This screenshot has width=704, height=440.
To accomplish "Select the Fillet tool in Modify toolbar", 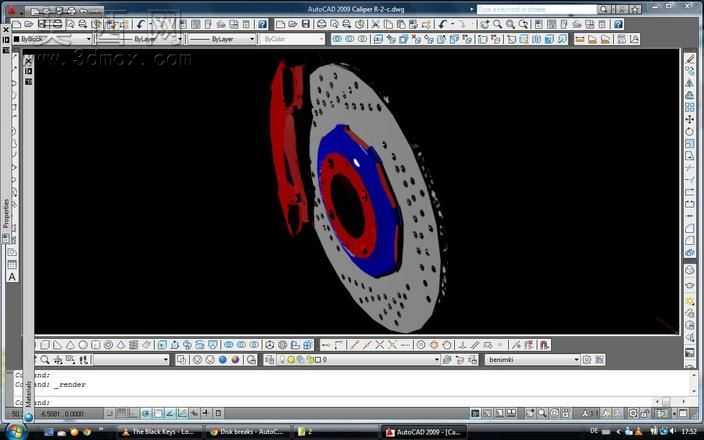I will pos(690,240).
